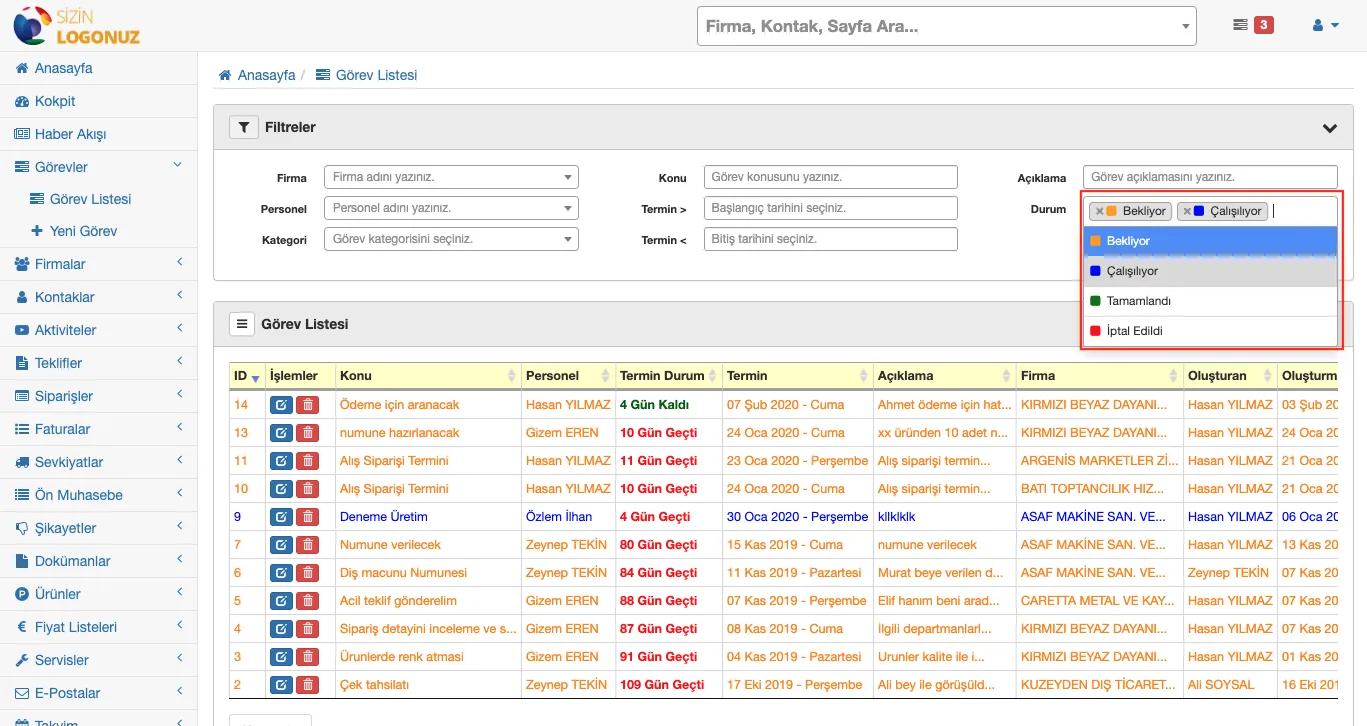Viewport: 1367px width, 726px height.
Task: Select the İptal Edildi status option
Action: coord(1210,331)
